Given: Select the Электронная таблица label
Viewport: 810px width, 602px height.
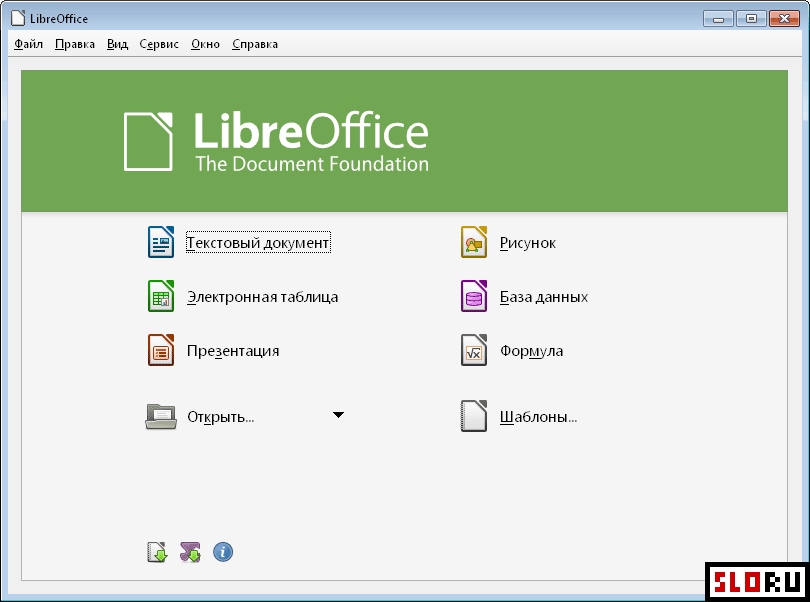Looking at the screenshot, I should (x=262, y=297).
